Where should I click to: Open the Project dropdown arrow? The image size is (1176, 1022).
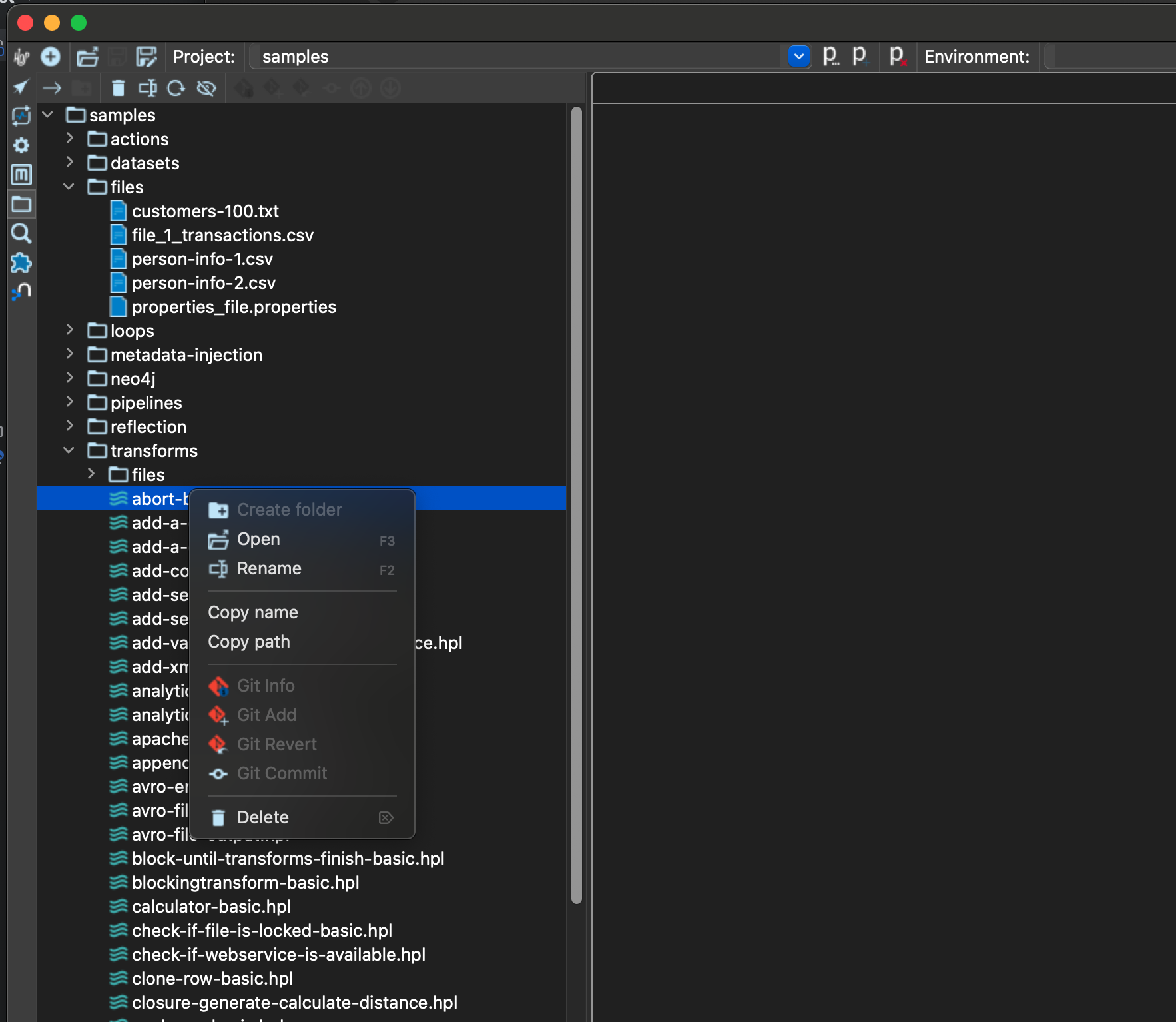(798, 57)
